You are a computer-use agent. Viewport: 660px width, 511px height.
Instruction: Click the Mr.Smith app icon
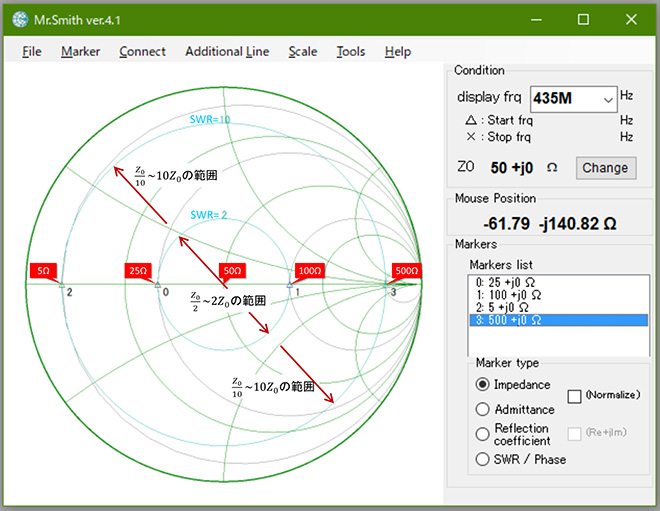(x=20, y=19)
